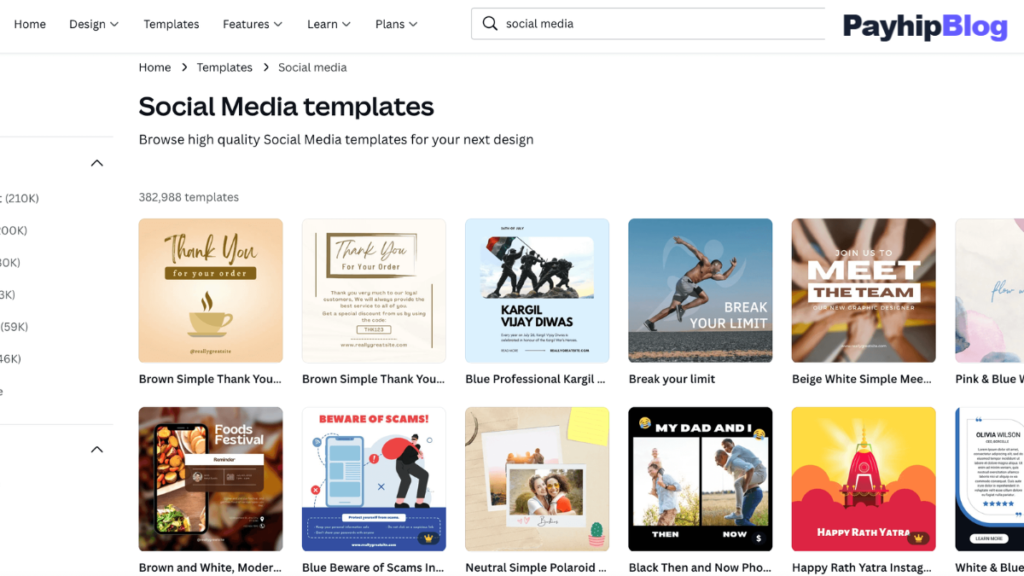Click the search field containing social media

point(648,24)
